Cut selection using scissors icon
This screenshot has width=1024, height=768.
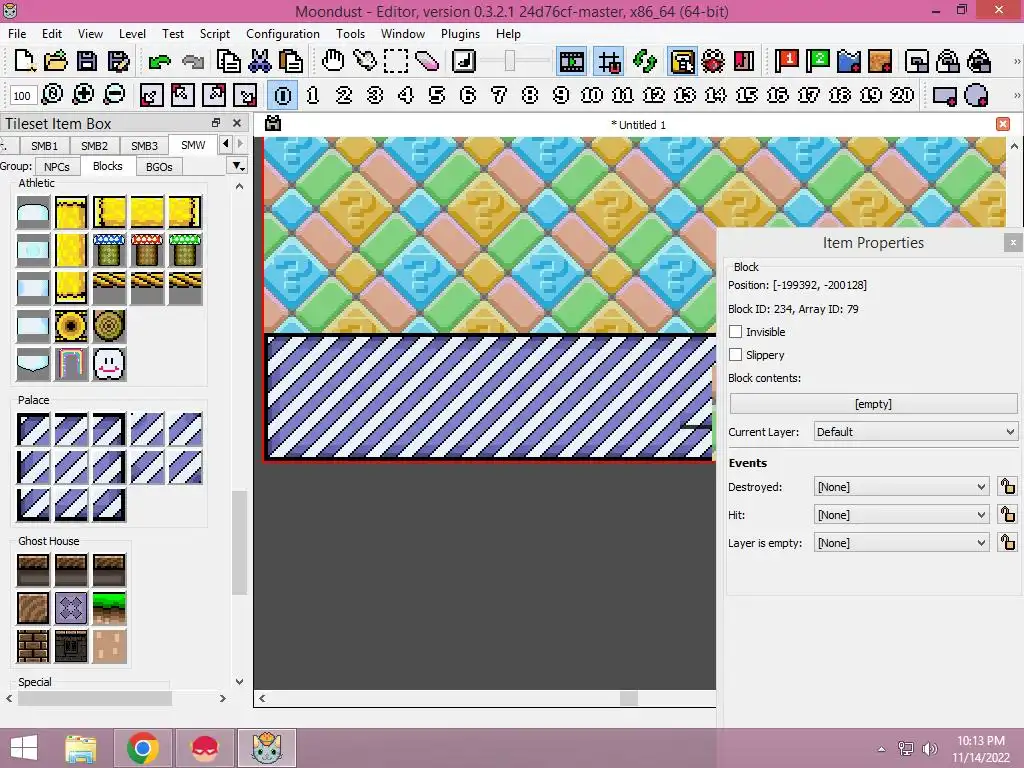click(x=259, y=61)
